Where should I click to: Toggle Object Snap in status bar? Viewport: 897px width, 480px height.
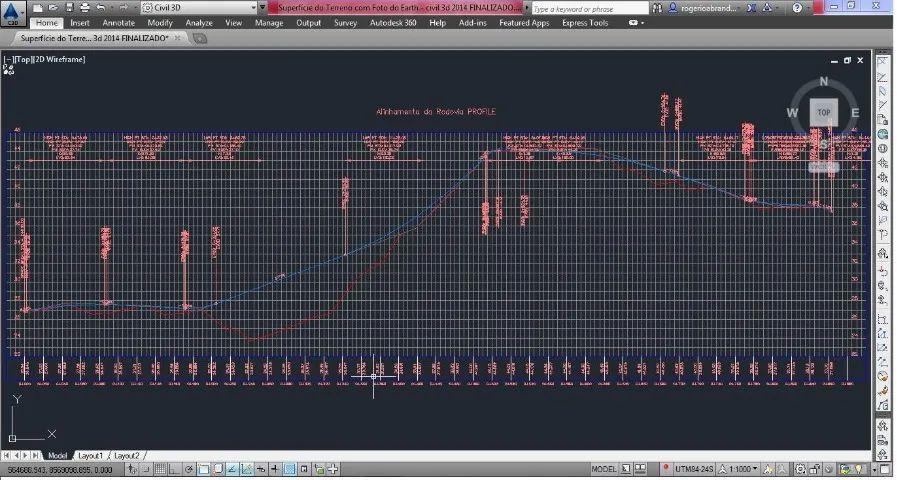[x=203, y=470]
